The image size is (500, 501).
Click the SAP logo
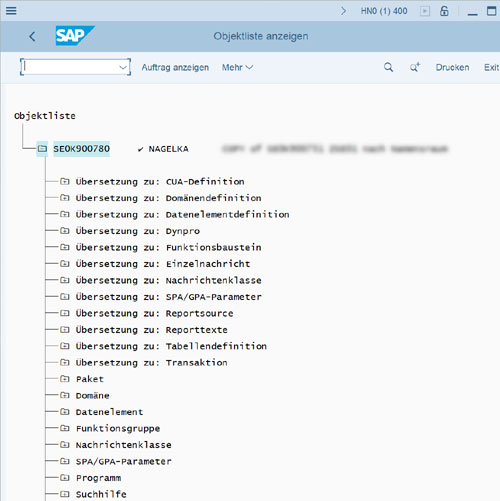click(x=75, y=36)
